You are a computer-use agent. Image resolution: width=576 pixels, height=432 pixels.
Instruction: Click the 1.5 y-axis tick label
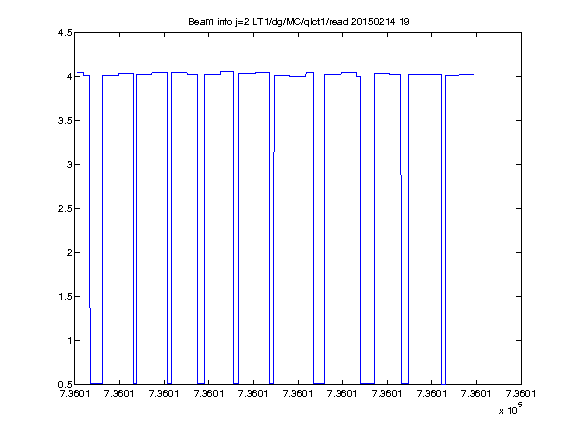[65, 296]
